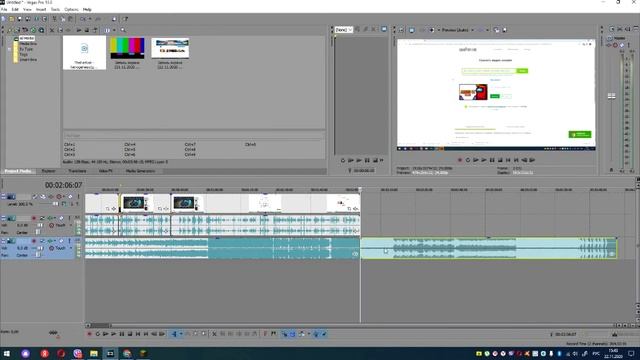Open the Edit menu
Image resolution: width=640 pixels, height=360 pixels.
point(15,9)
